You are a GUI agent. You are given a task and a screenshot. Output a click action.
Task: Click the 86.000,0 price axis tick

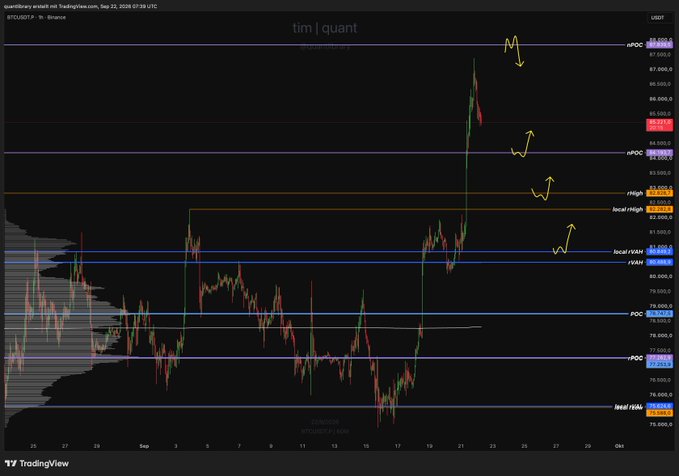[660, 99]
